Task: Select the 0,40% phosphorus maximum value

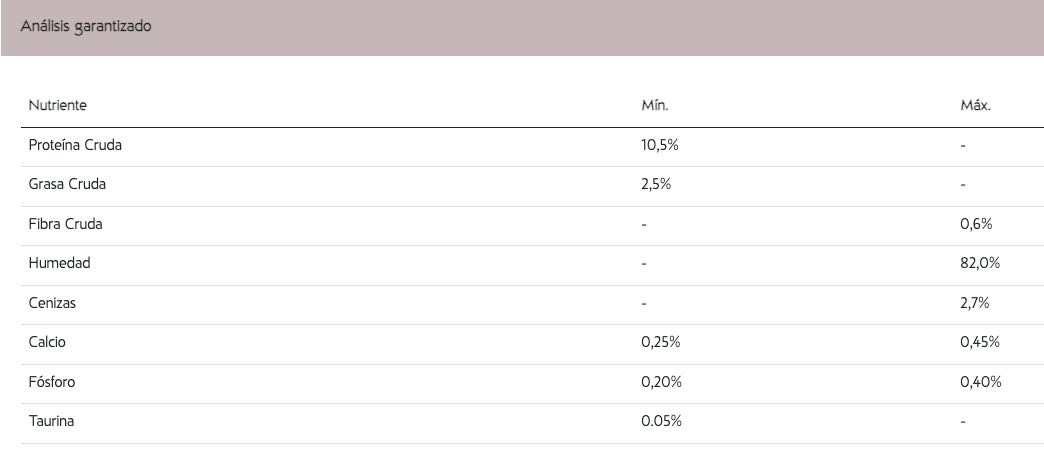Action: pos(981,382)
